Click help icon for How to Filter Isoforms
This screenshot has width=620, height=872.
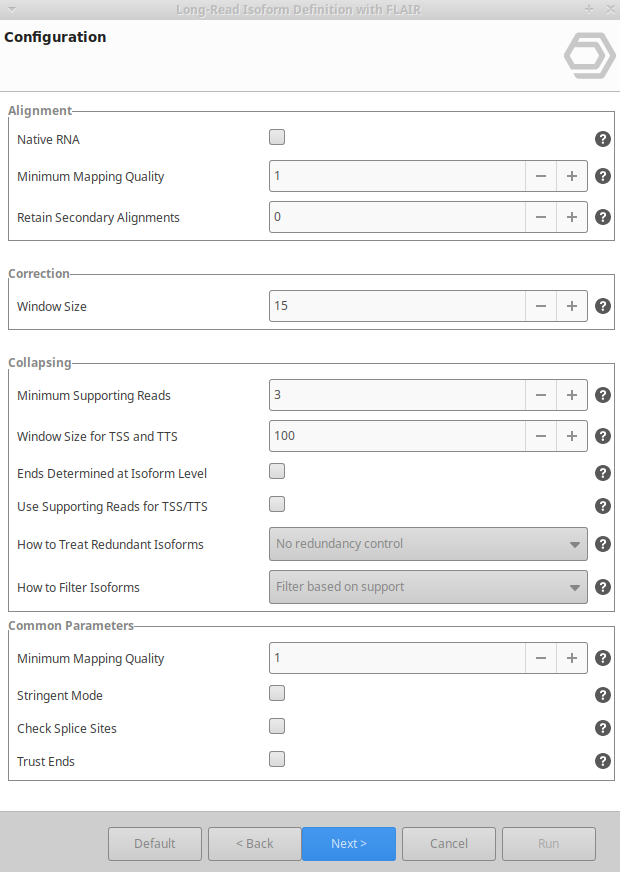point(603,587)
